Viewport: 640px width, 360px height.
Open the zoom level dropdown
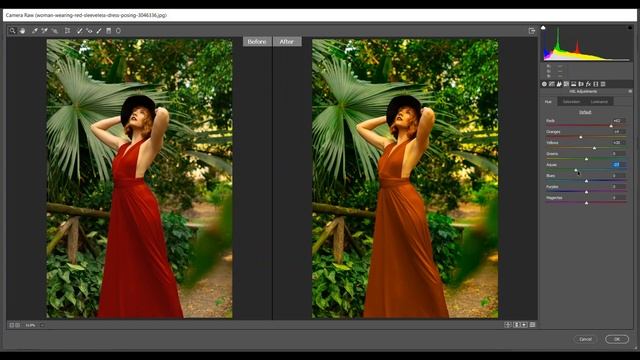pyautogui.click(x=42, y=325)
